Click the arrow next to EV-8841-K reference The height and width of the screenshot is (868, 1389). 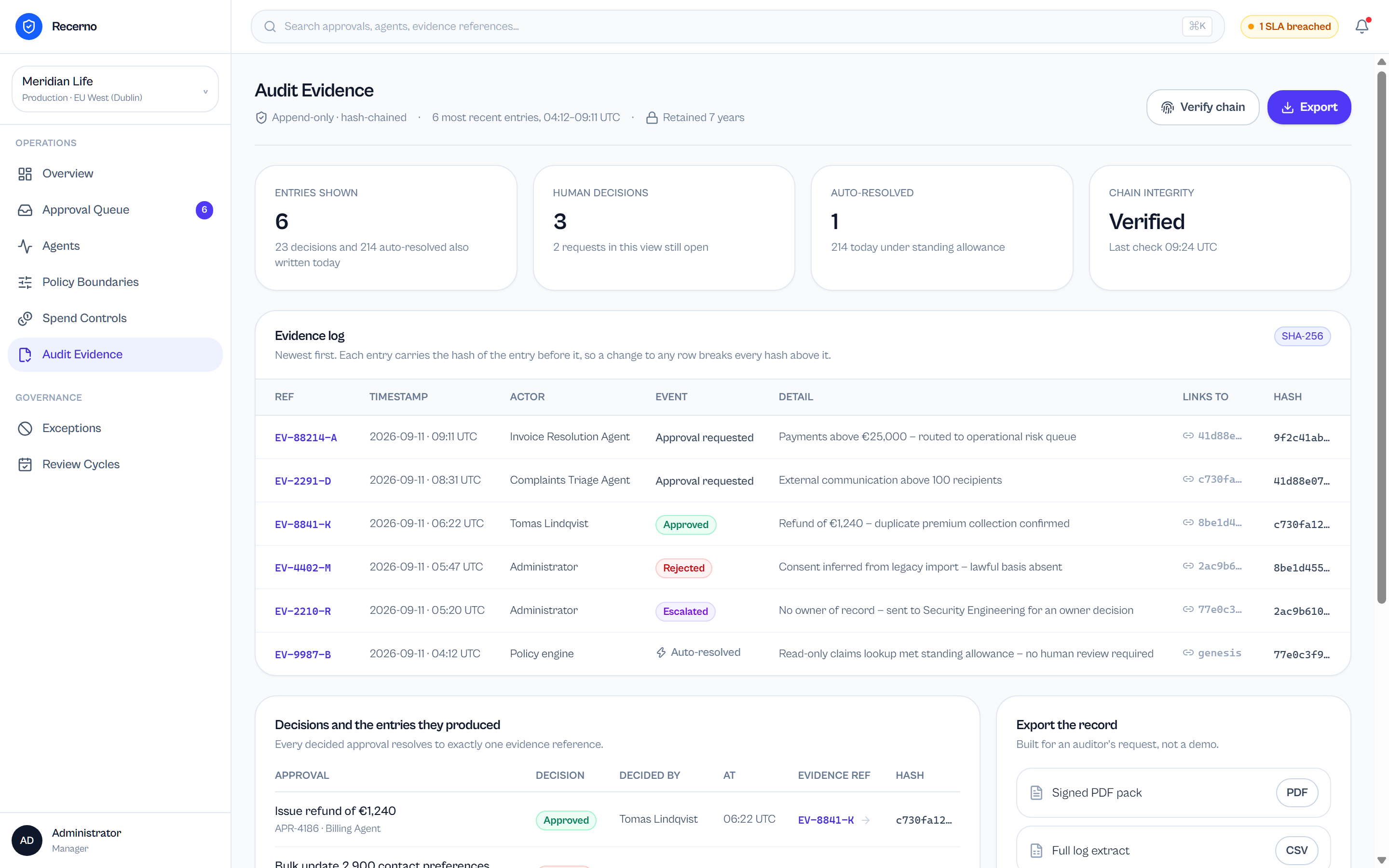tap(866, 820)
